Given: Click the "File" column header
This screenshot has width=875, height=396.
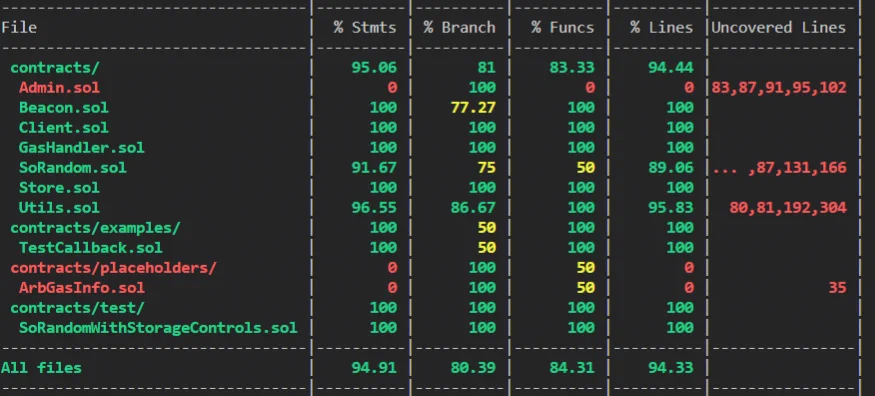Looking at the screenshot, I should pos(19,27).
